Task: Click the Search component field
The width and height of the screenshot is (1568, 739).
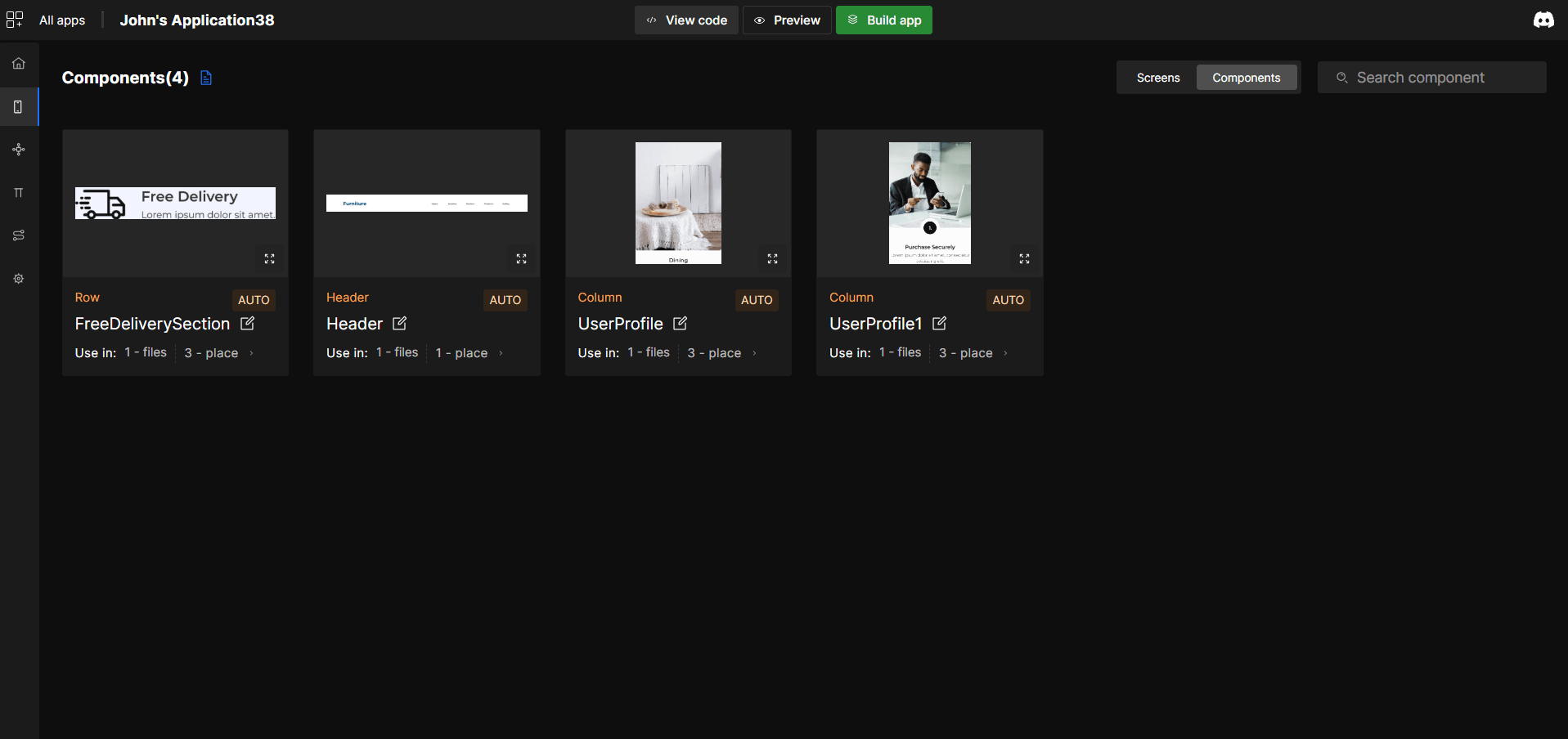Action: pos(1432,77)
